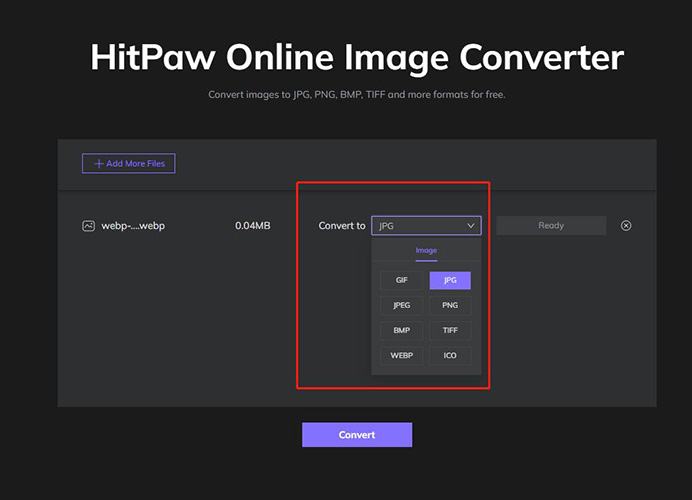Click the HitPaw Online Image Converter heading
692x500 pixels.
(357, 57)
